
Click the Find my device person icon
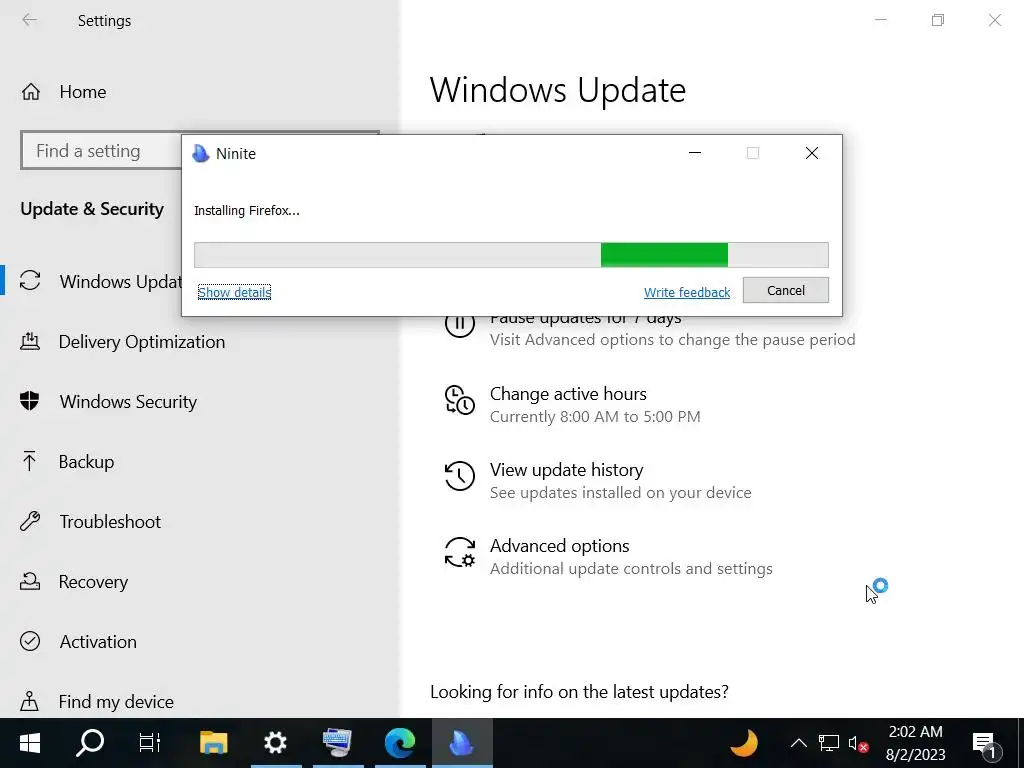(29, 701)
